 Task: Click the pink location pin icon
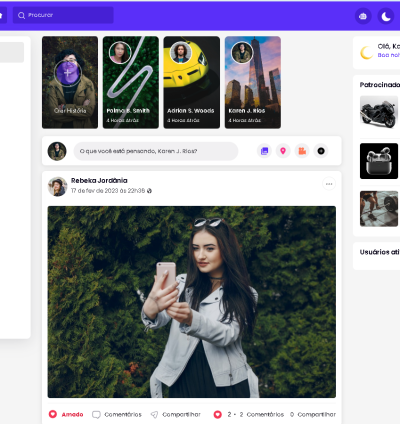(x=283, y=151)
